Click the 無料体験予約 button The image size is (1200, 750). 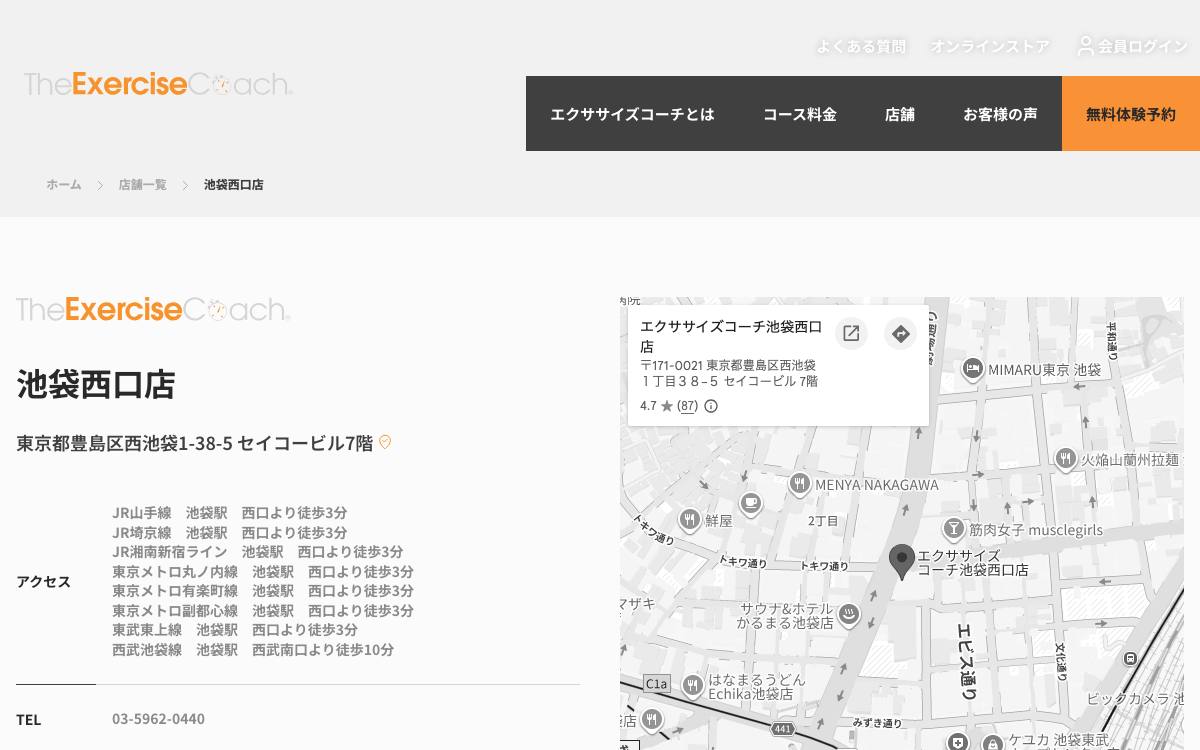(x=1131, y=114)
